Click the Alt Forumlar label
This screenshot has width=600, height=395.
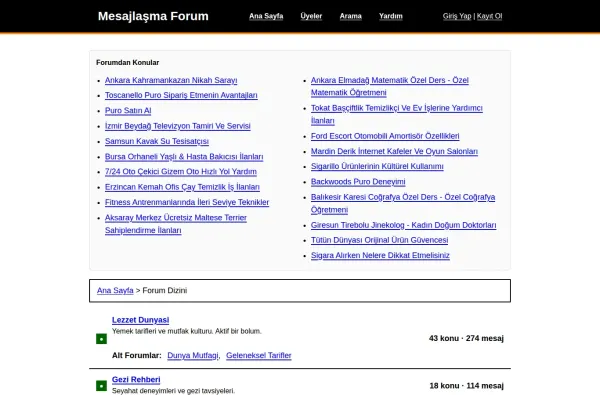tap(137, 356)
